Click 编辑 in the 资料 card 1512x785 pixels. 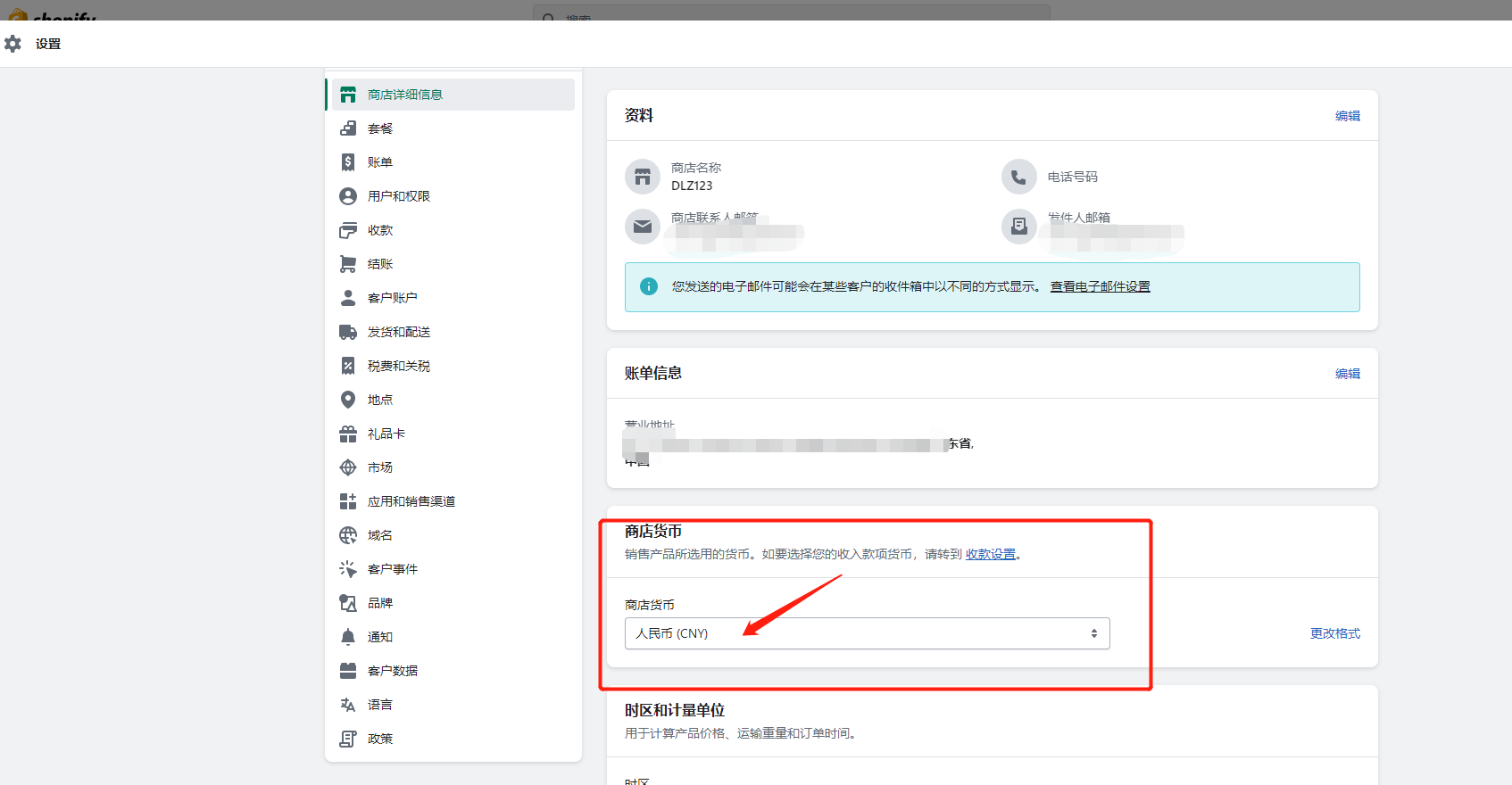click(x=1347, y=116)
